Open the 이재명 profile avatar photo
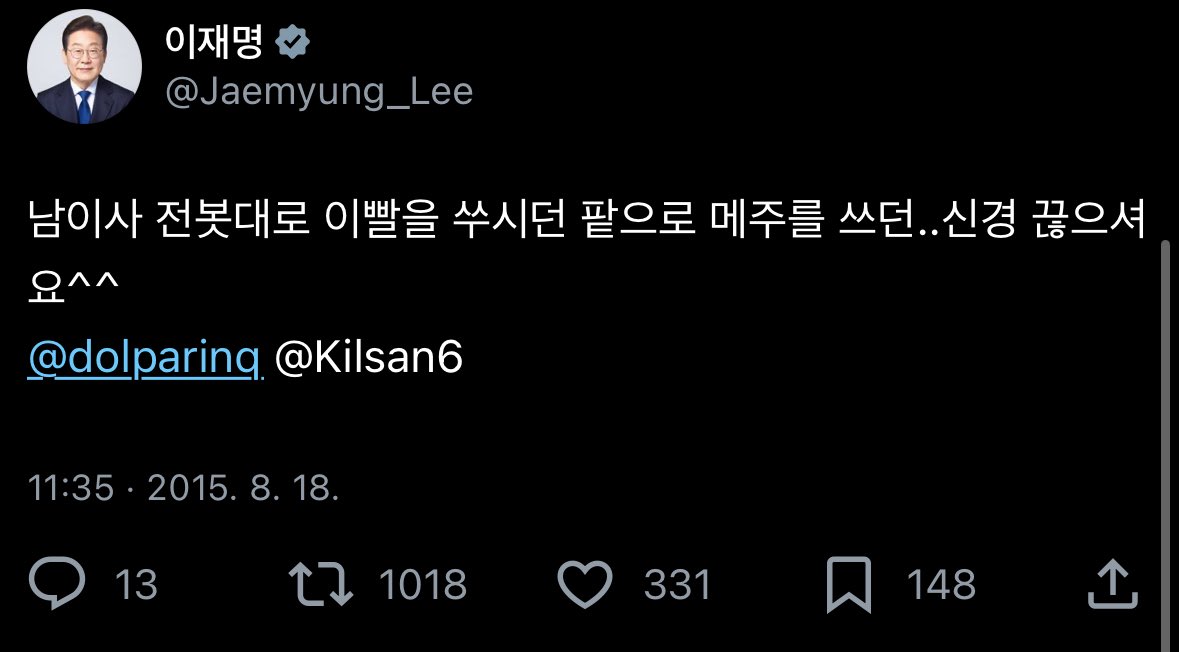 click(x=85, y=69)
